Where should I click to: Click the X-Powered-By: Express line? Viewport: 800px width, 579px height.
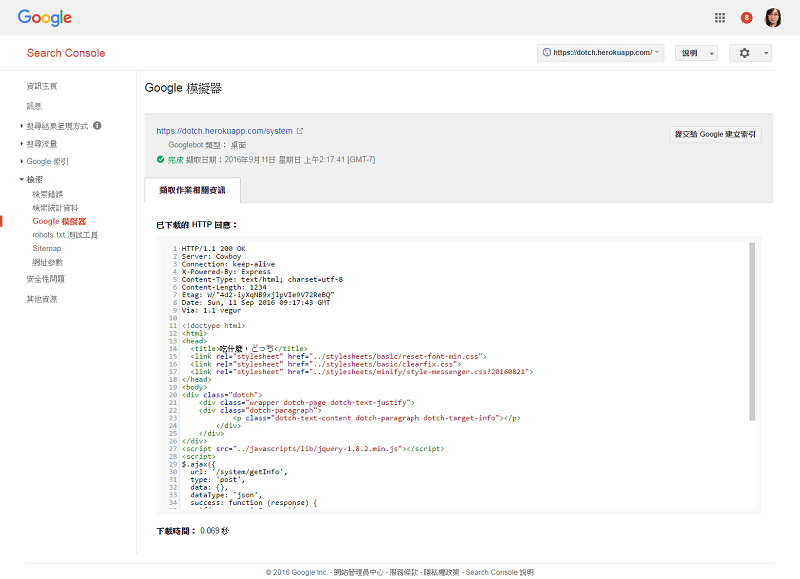point(226,272)
